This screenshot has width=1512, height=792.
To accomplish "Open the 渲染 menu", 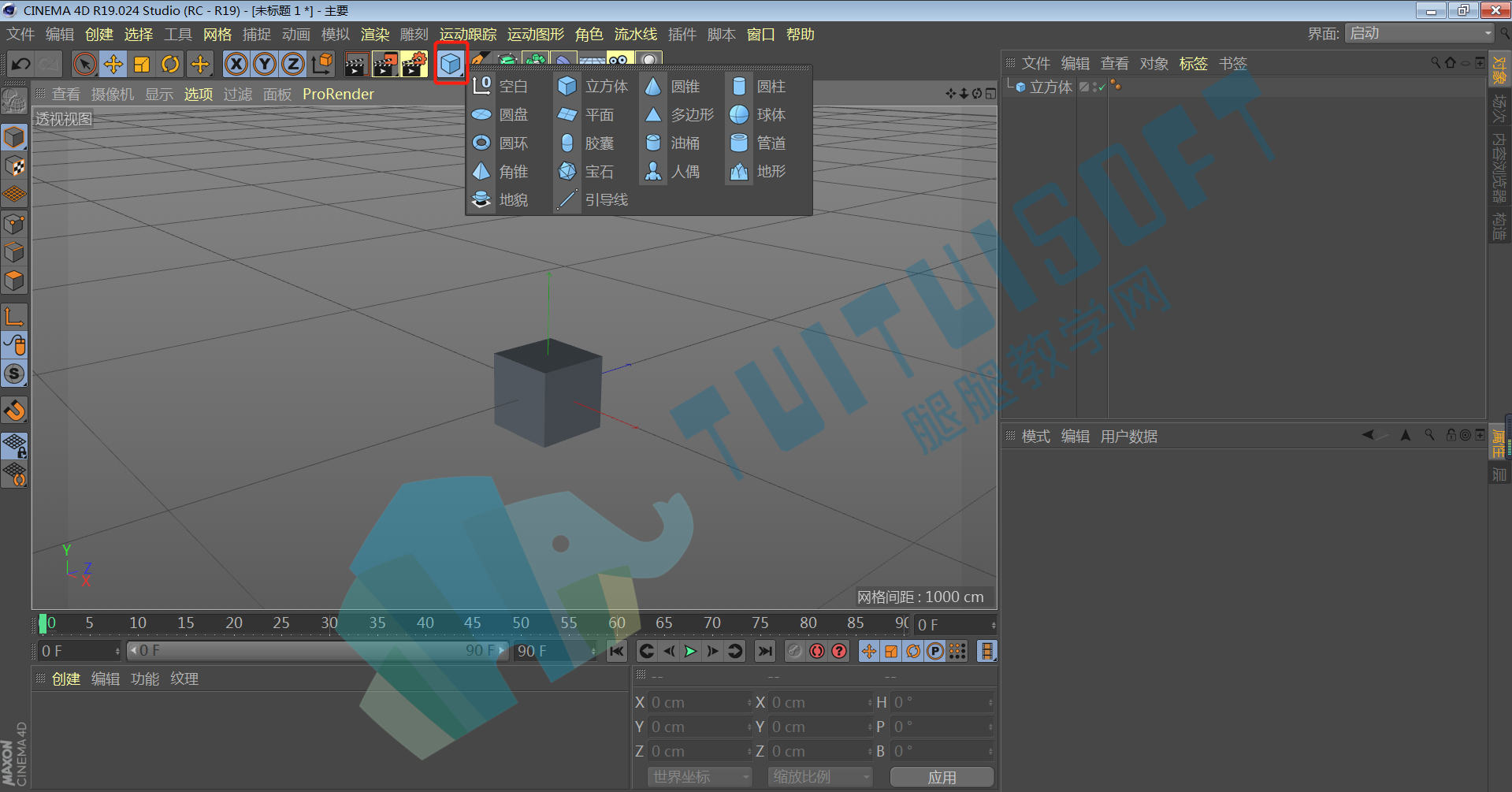I will pyautogui.click(x=375, y=34).
